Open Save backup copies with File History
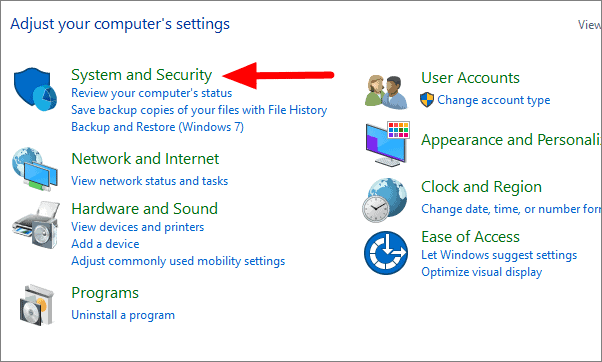This screenshot has width=602, height=362. point(199,110)
